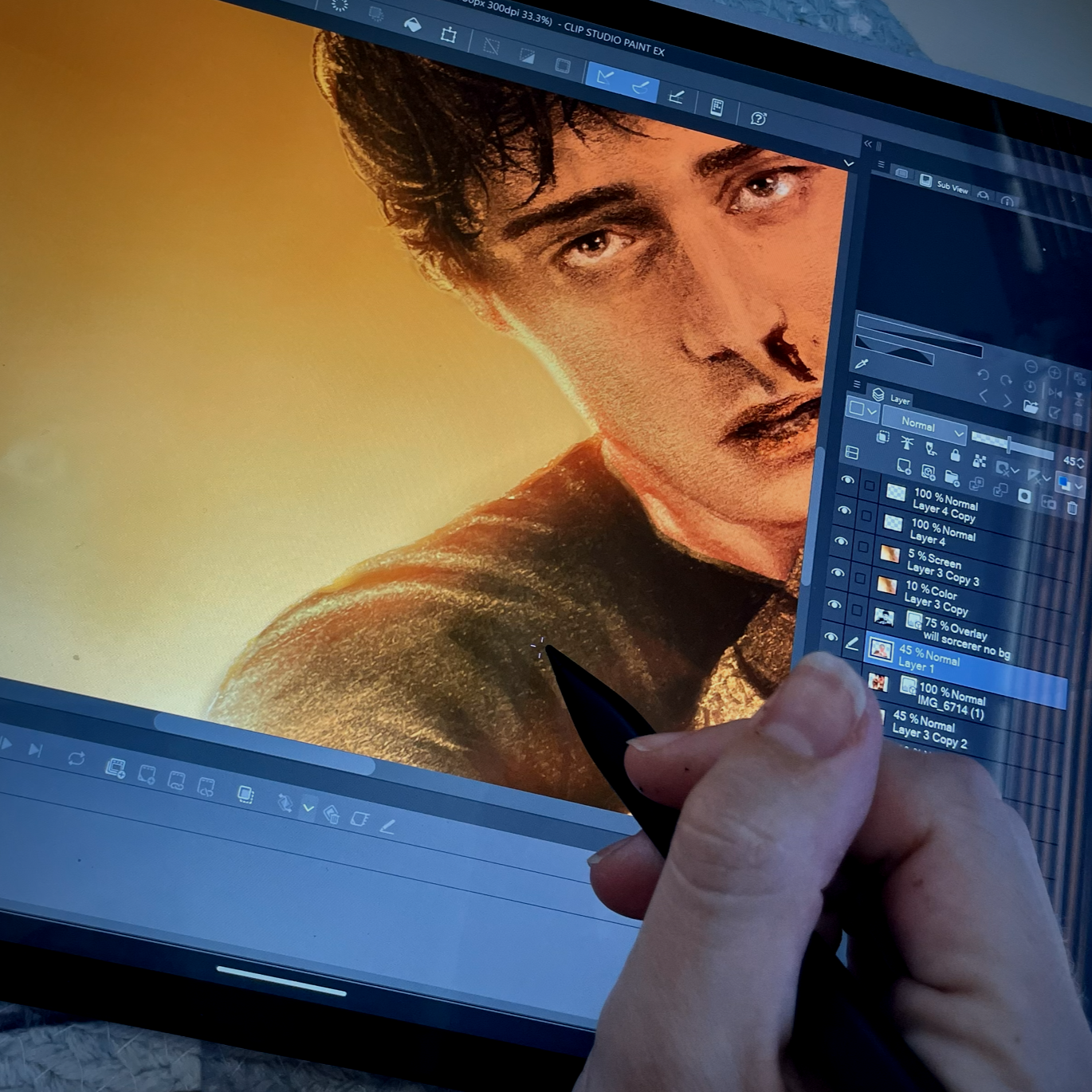Collapse the right palette dock with double chevron

[868, 144]
